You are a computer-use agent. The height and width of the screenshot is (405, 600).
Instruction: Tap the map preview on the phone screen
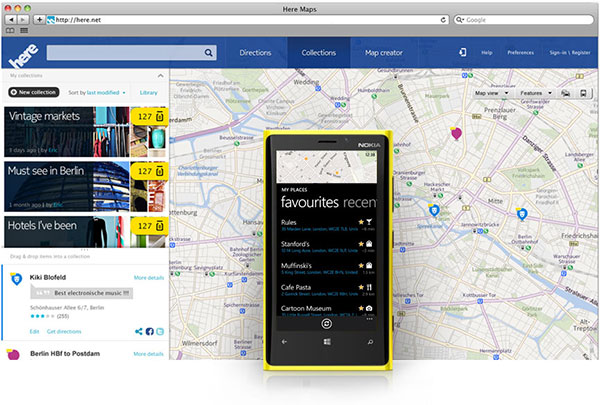[326, 167]
